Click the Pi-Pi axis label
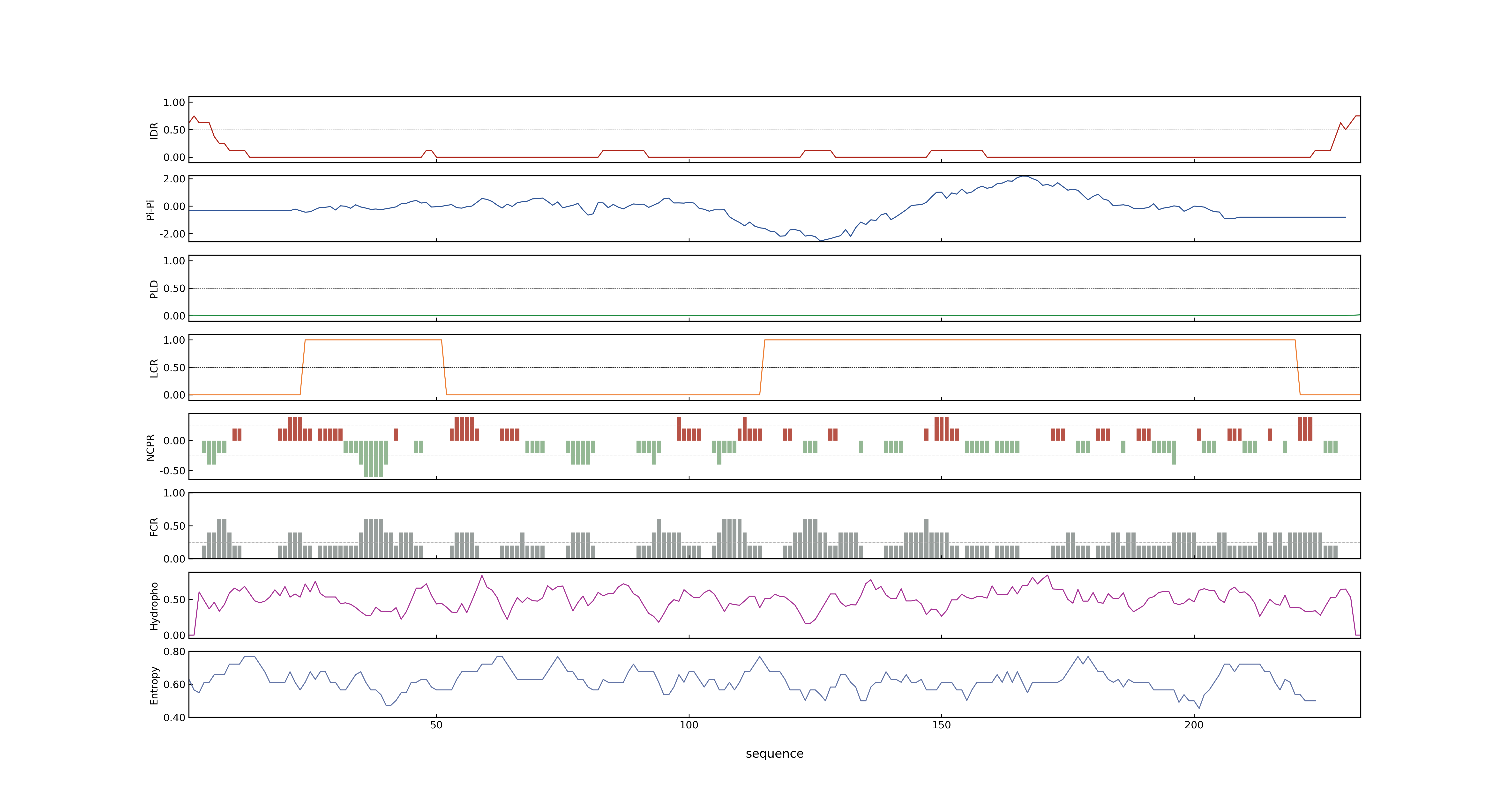The height and width of the screenshot is (806, 1512). 150,209
